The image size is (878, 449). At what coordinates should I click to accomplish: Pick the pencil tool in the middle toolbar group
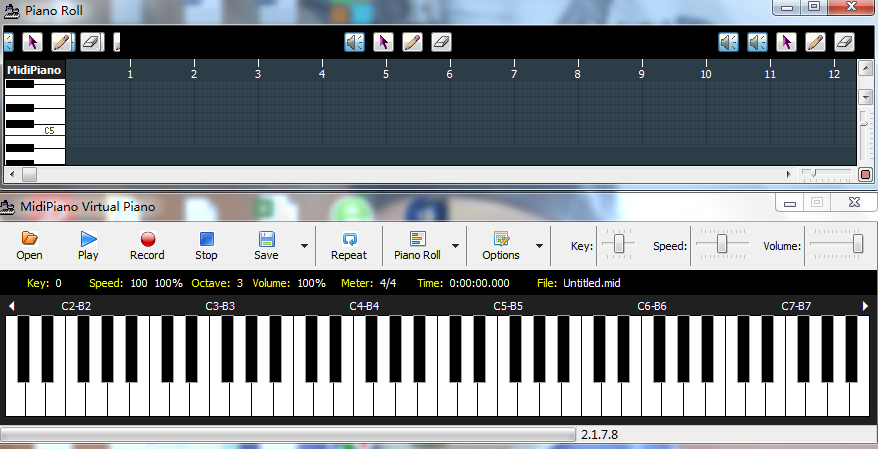click(412, 42)
